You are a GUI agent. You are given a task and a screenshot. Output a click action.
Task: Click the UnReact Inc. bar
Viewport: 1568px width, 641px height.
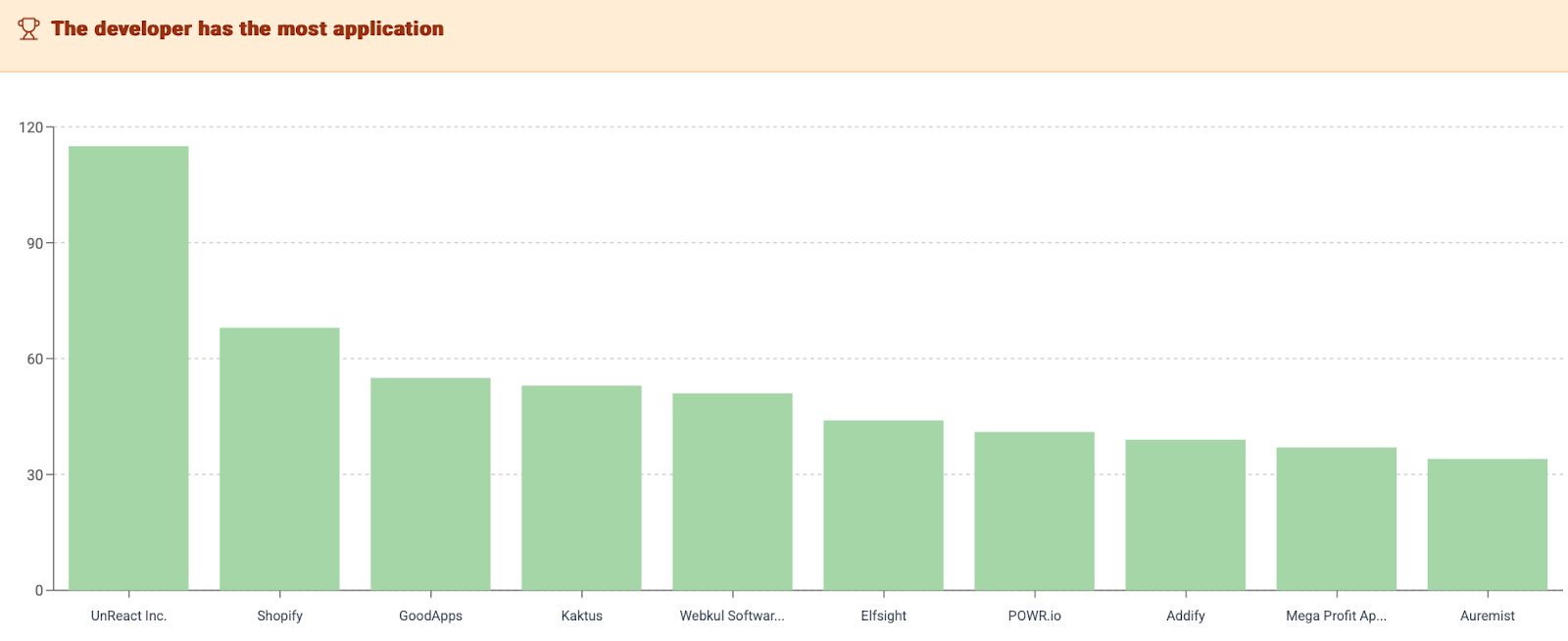[x=128, y=368]
